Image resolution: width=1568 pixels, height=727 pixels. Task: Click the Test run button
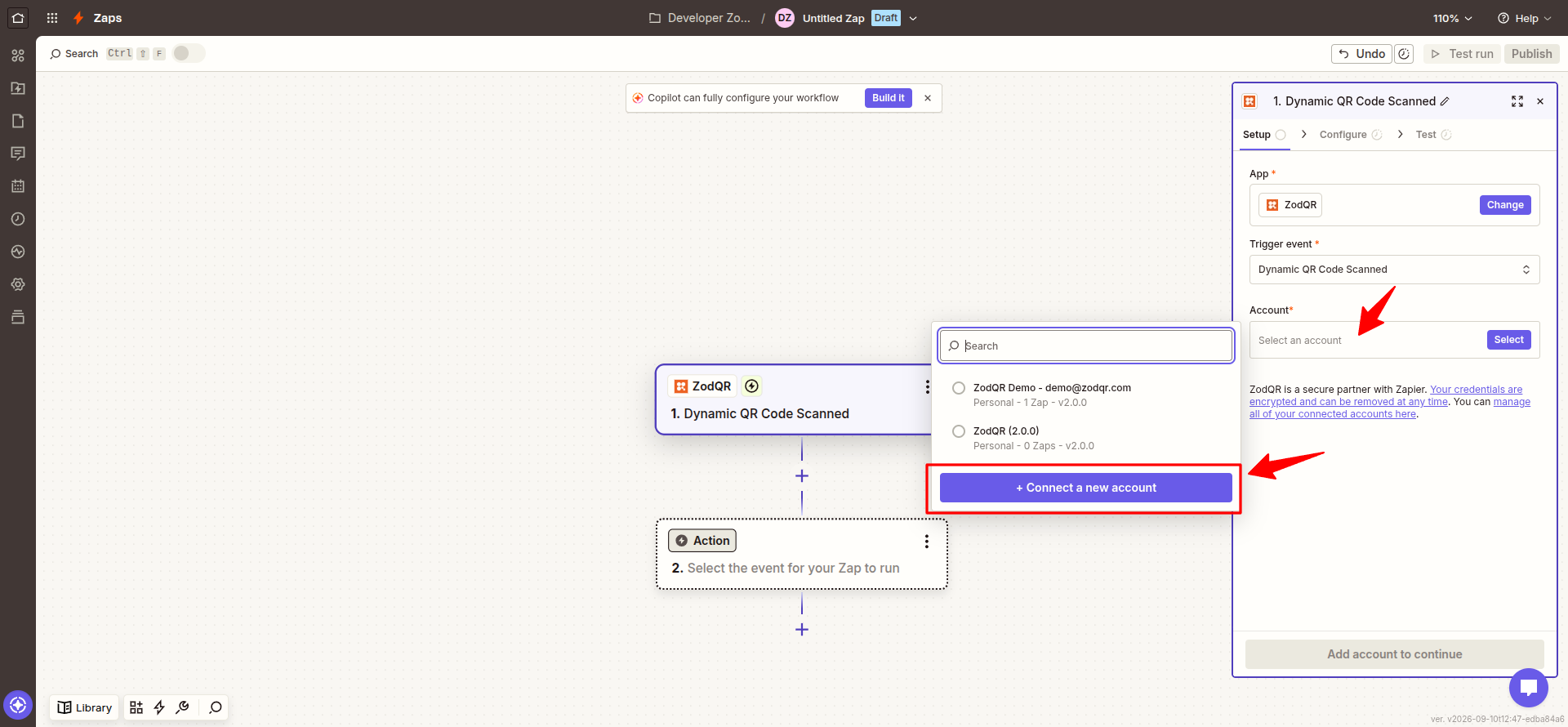click(x=1462, y=54)
